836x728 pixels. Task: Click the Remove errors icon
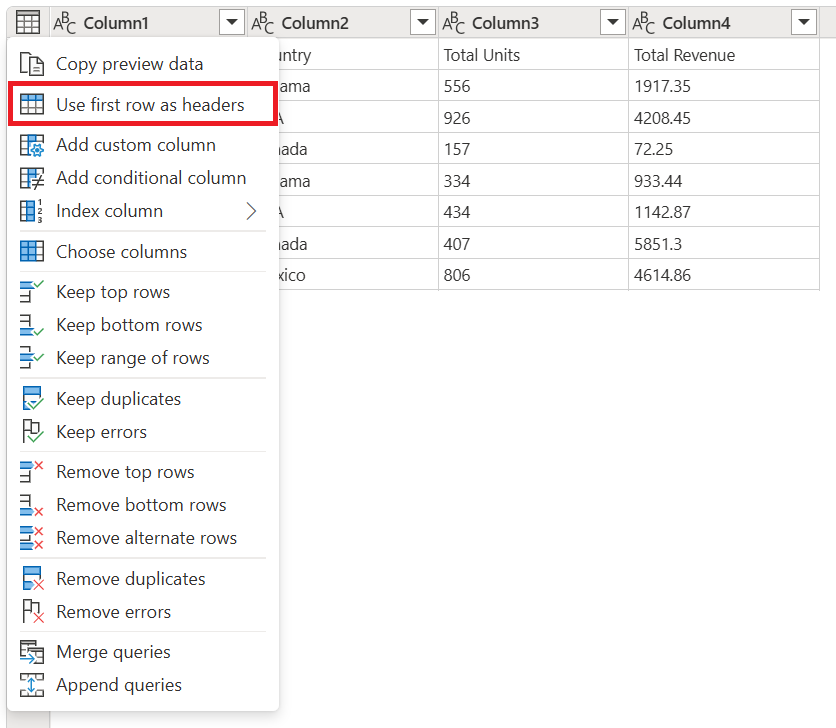coord(31,611)
